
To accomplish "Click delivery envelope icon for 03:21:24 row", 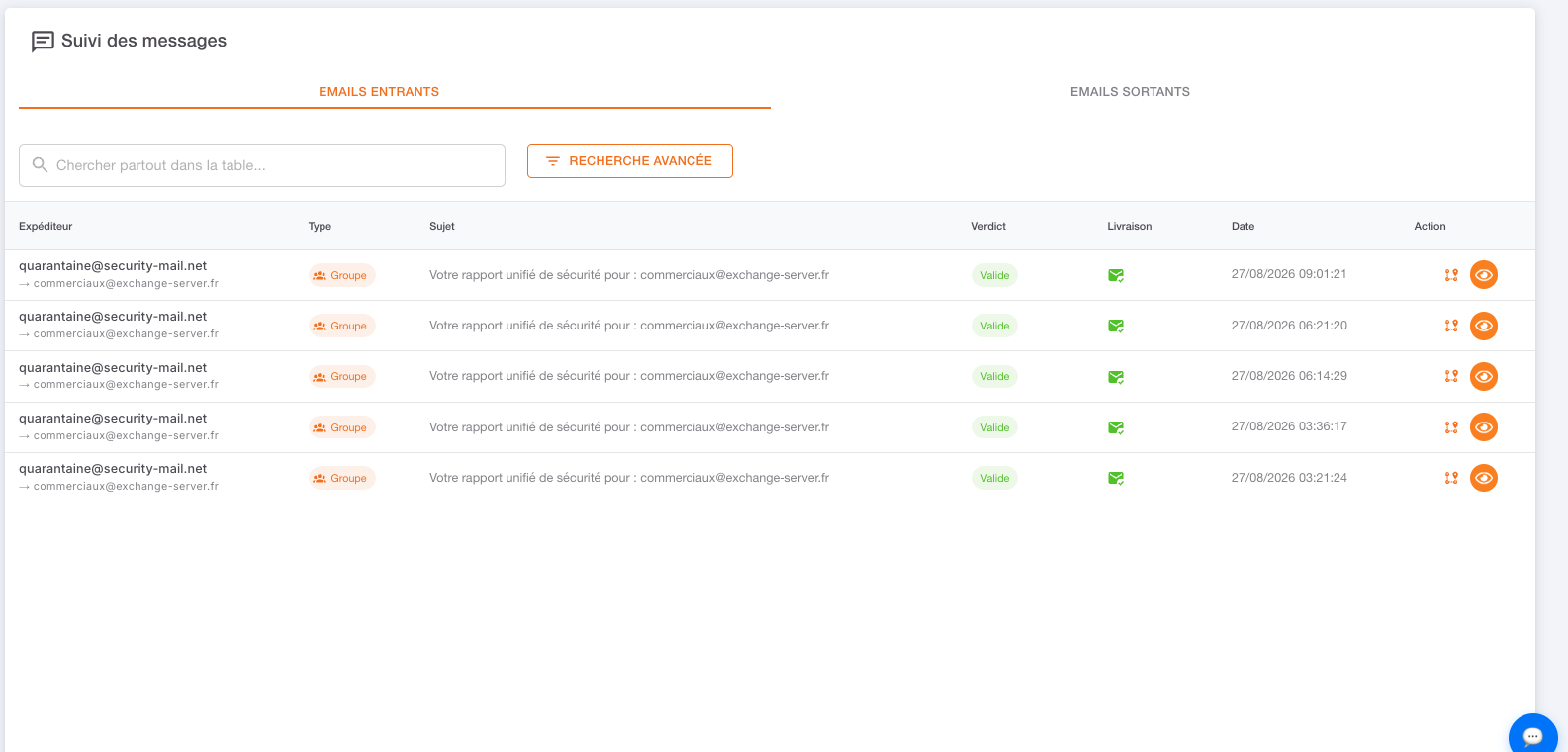I will pyautogui.click(x=1116, y=478).
